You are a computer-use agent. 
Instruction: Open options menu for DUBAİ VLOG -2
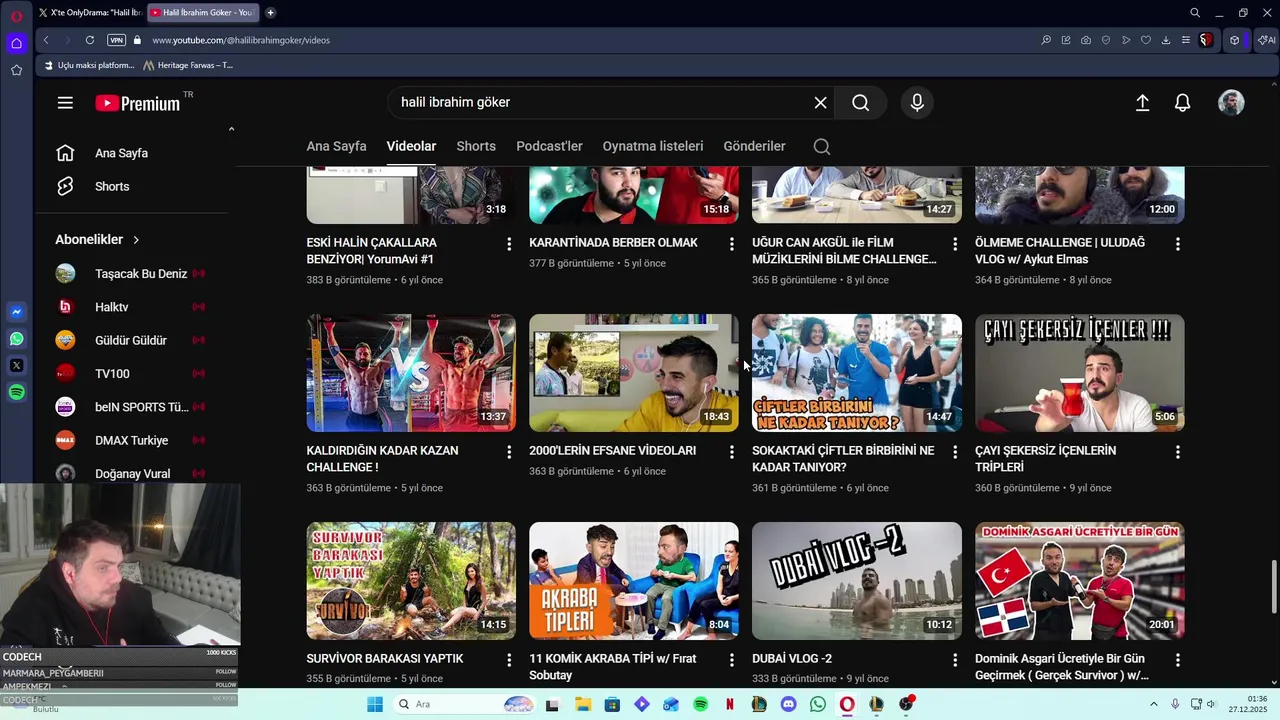point(954,660)
